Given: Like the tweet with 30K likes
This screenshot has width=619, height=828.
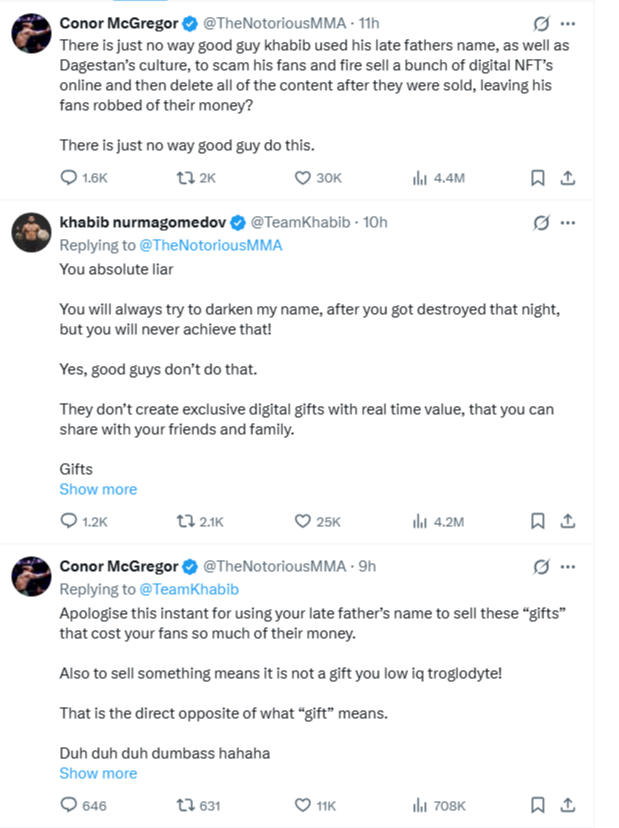Looking at the screenshot, I should 304,177.
